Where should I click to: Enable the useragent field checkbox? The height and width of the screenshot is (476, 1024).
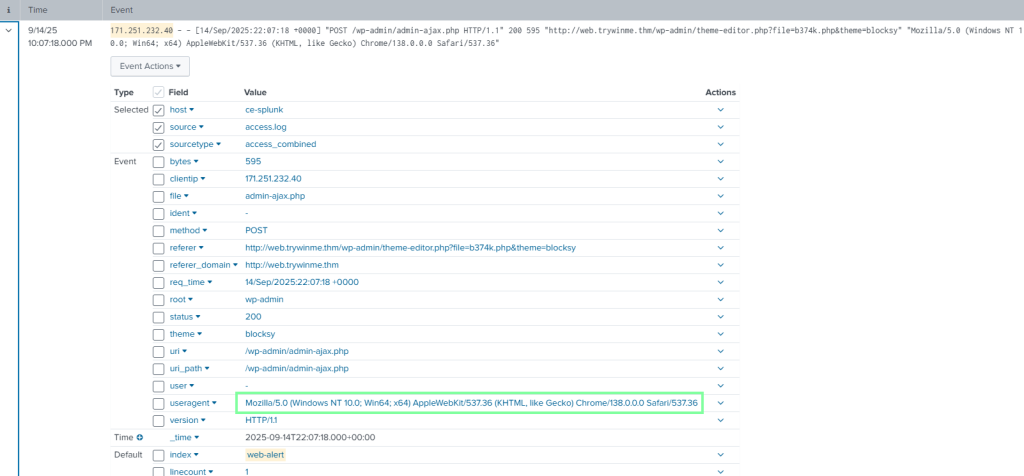pyautogui.click(x=158, y=403)
